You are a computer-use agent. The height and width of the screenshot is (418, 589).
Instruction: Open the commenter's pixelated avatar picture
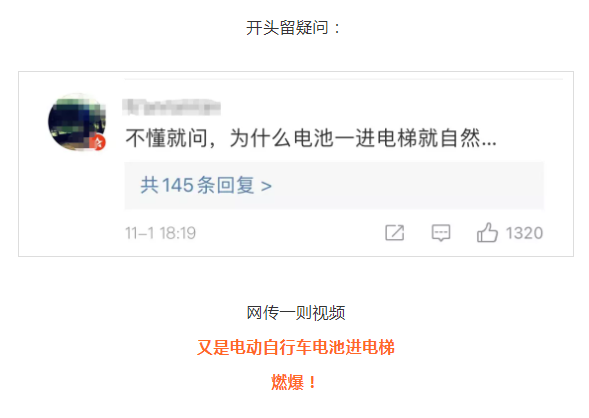[77, 122]
